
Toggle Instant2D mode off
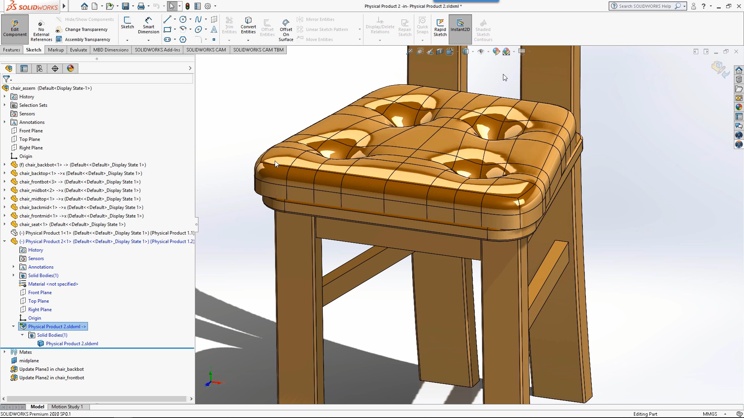460,26
